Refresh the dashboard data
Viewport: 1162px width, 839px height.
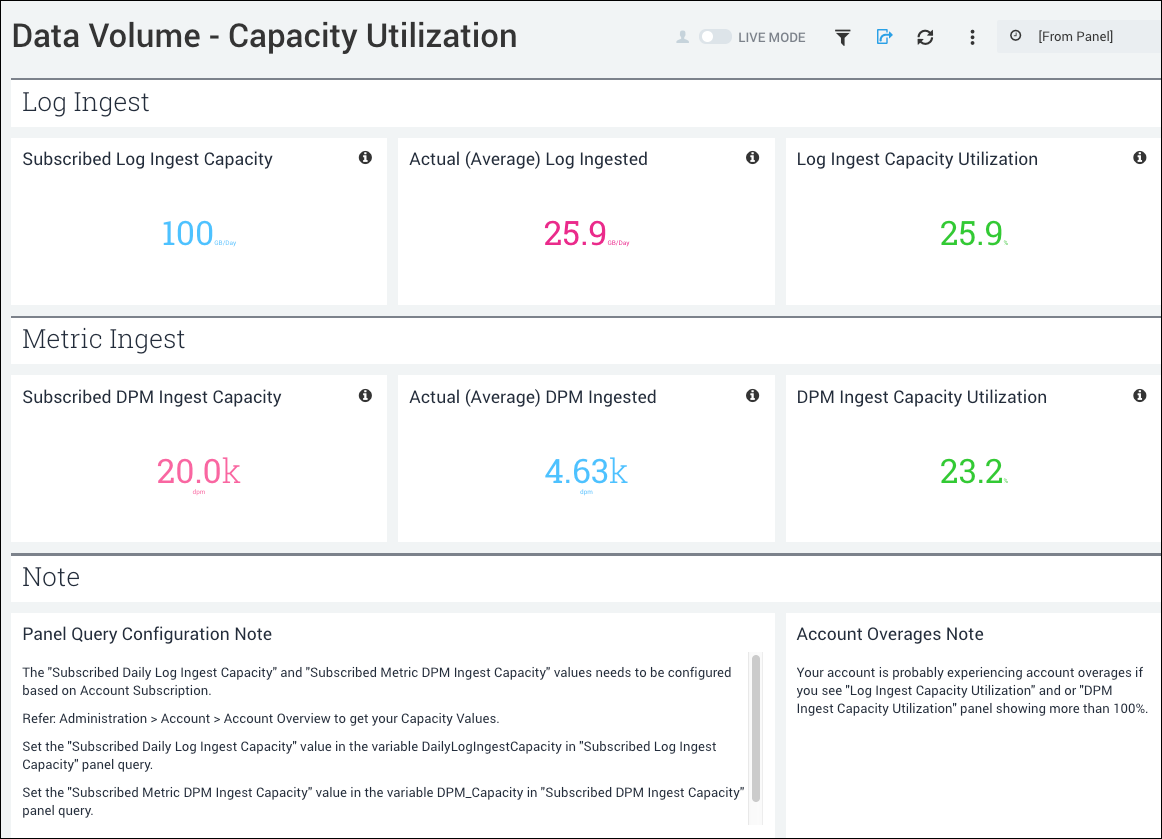925,36
